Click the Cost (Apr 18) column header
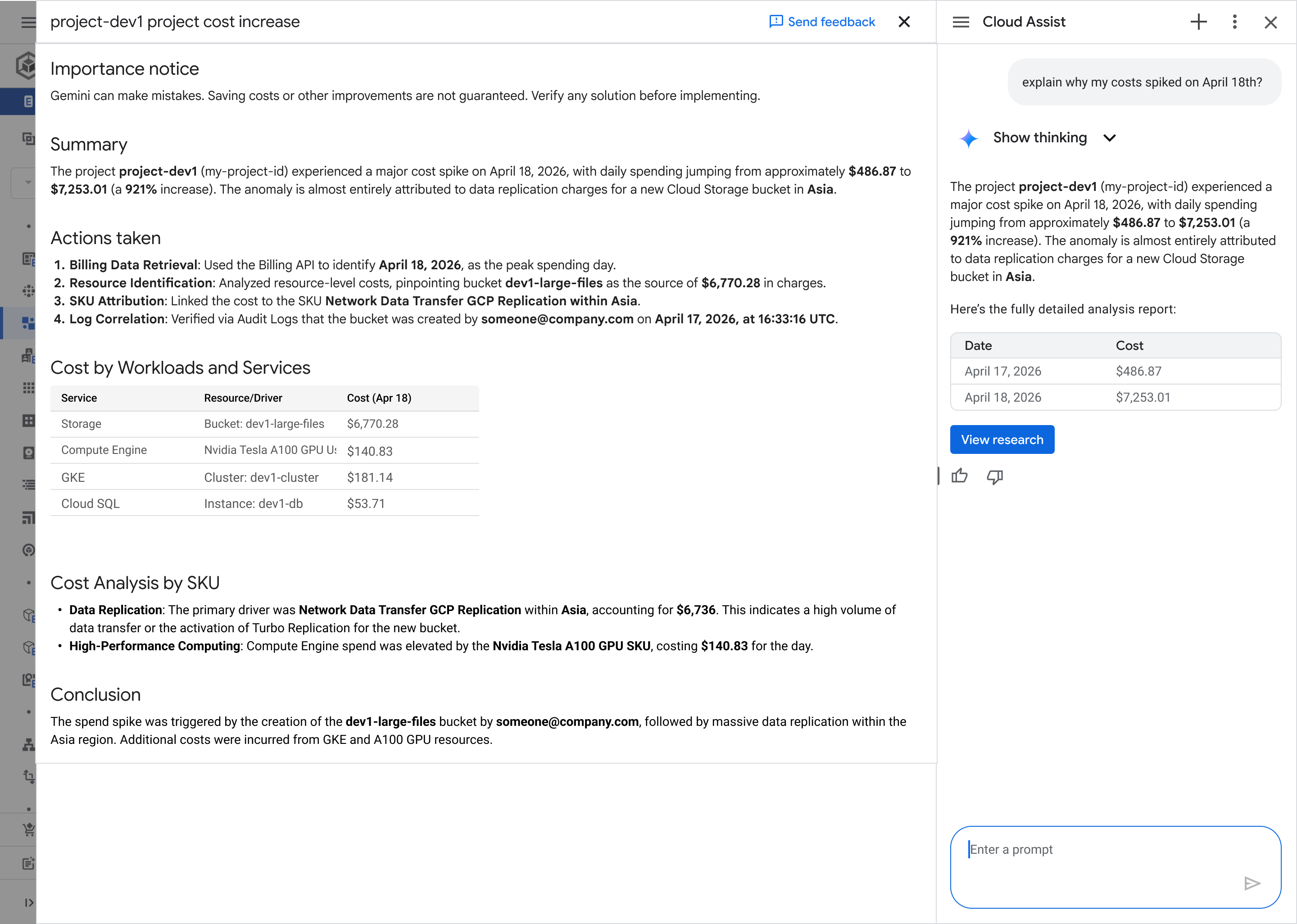 379,398
